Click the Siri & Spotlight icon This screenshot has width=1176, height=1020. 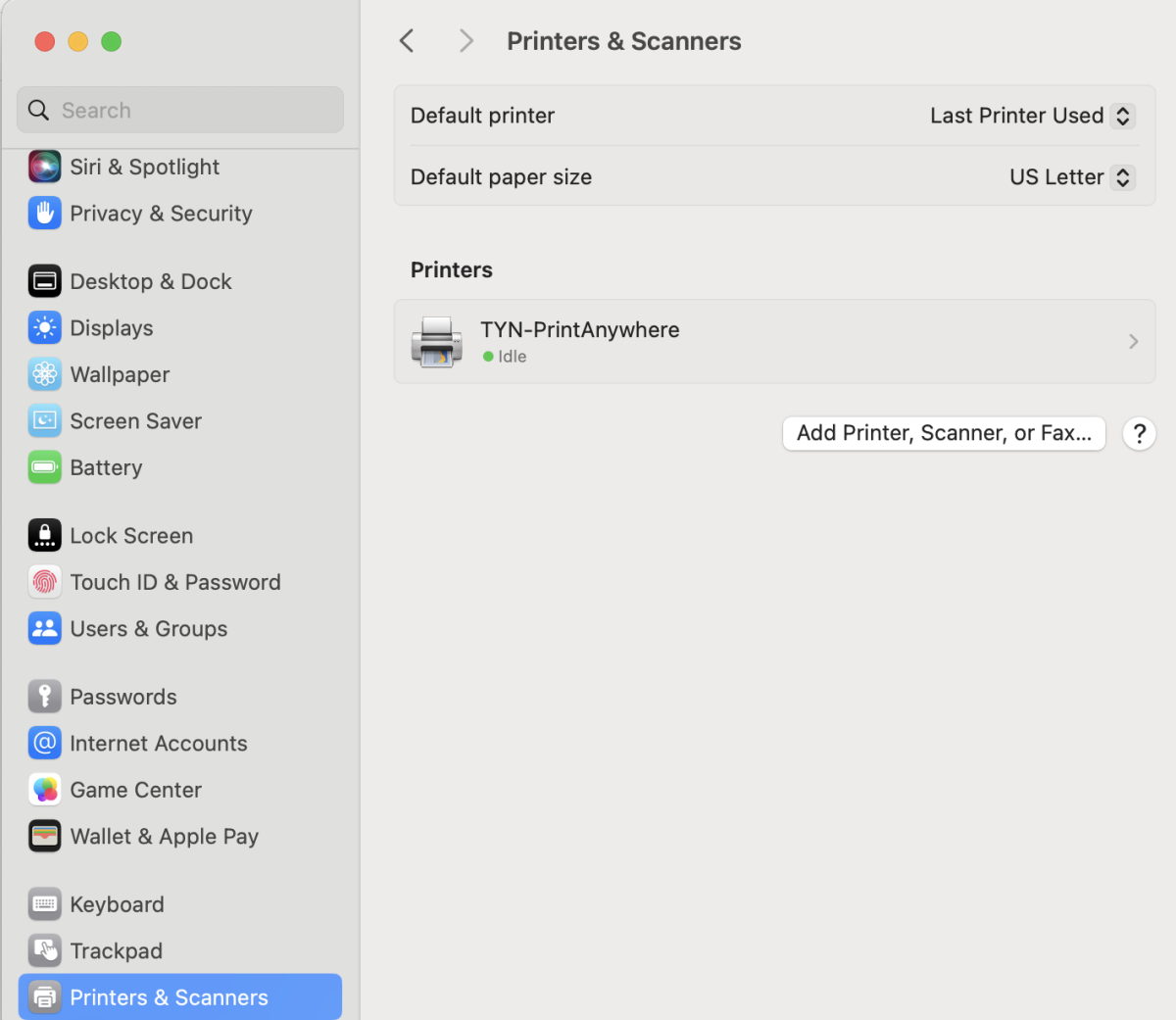coord(44,167)
